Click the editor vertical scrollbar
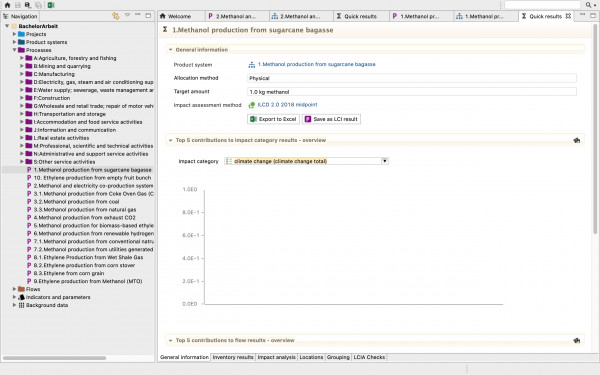600x375 pixels. [x=595, y=129]
